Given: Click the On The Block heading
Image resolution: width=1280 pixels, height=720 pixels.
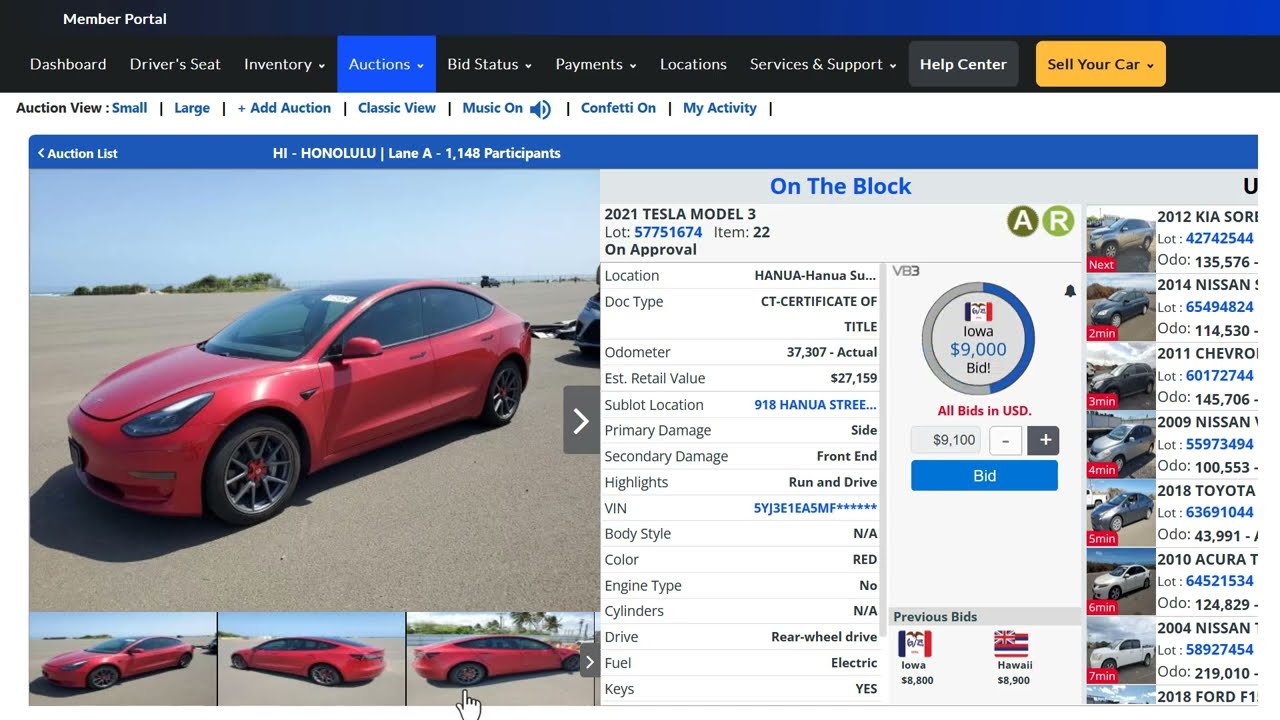Looking at the screenshot, I should 841,186.
